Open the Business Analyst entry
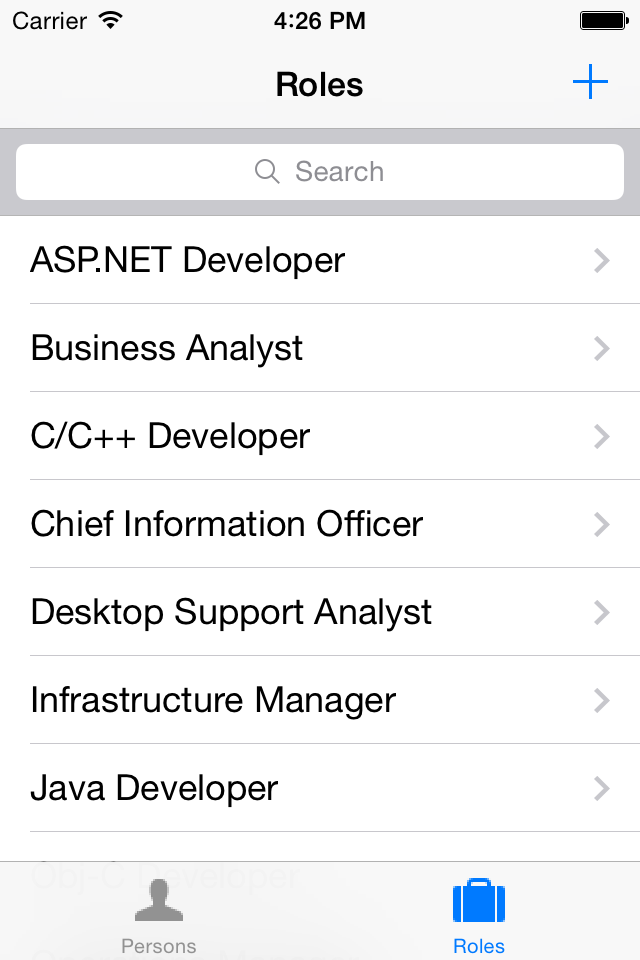 pos(320,348)
